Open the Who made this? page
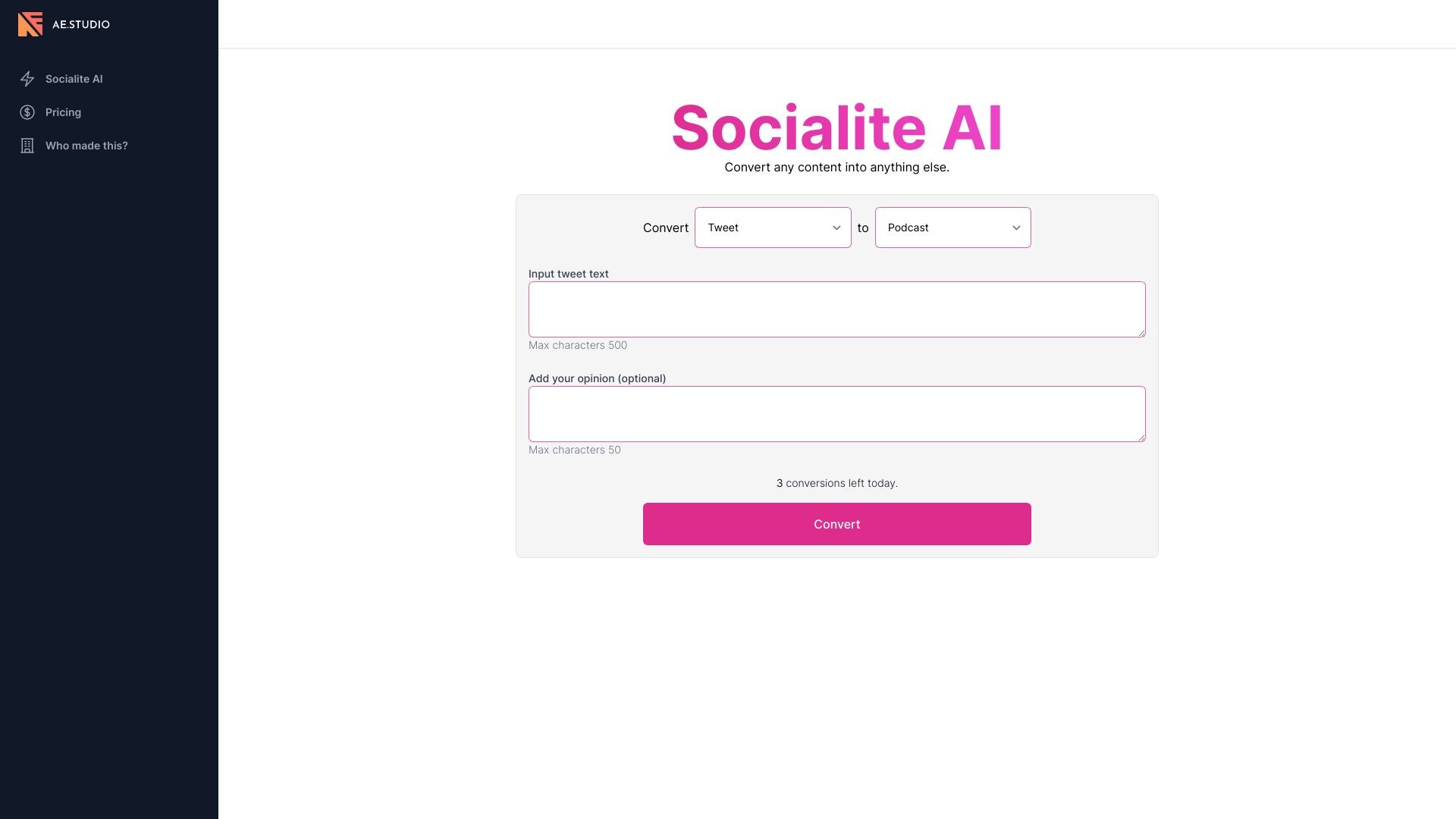 (x=86, y=146)
